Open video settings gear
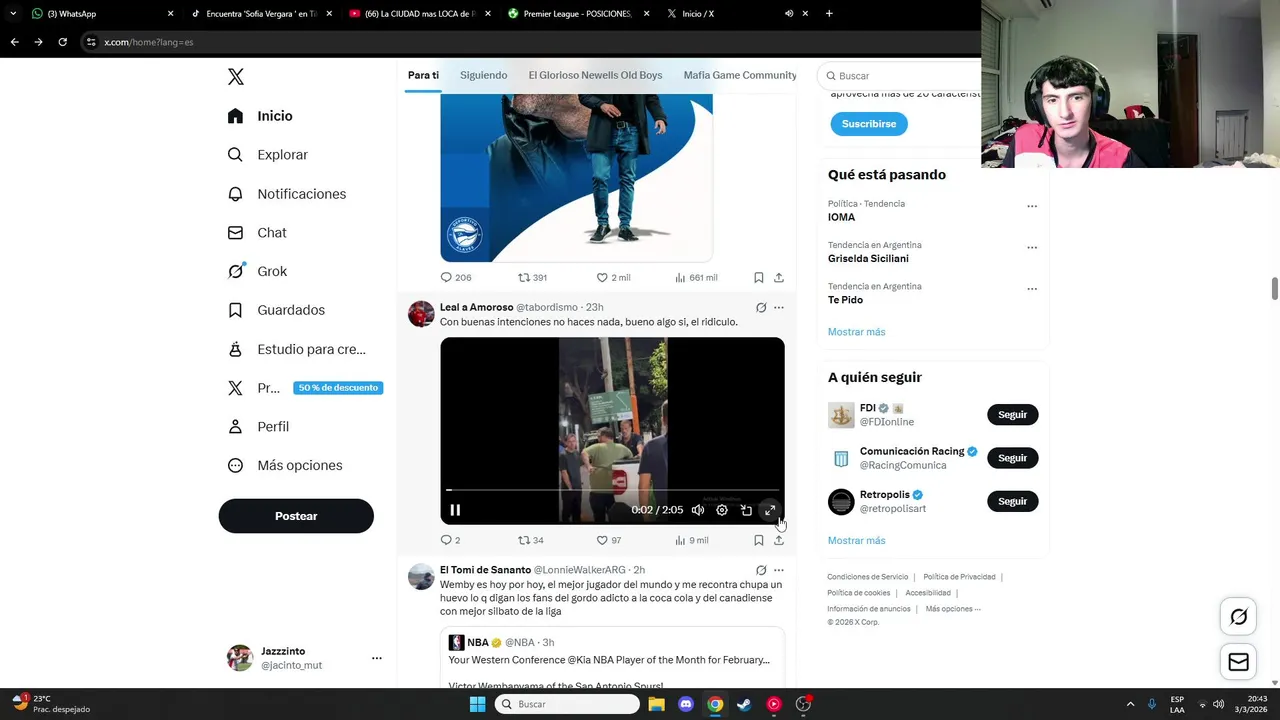Image resolution: width=1280 pixels, height=720 pixels. [x=722, y=510]
